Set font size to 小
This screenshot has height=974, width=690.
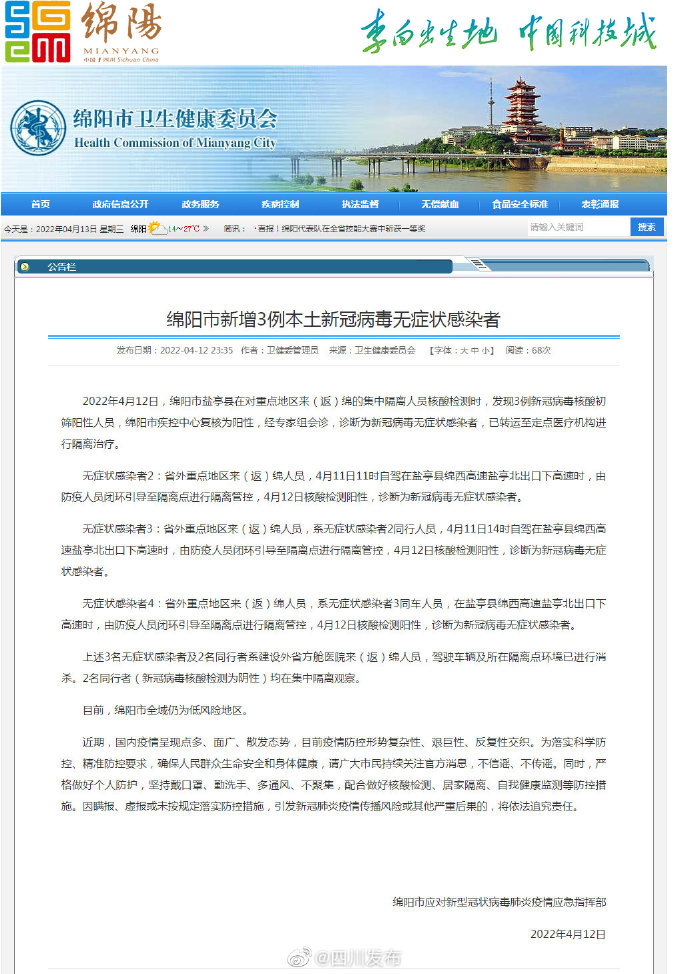pos(485,350)
